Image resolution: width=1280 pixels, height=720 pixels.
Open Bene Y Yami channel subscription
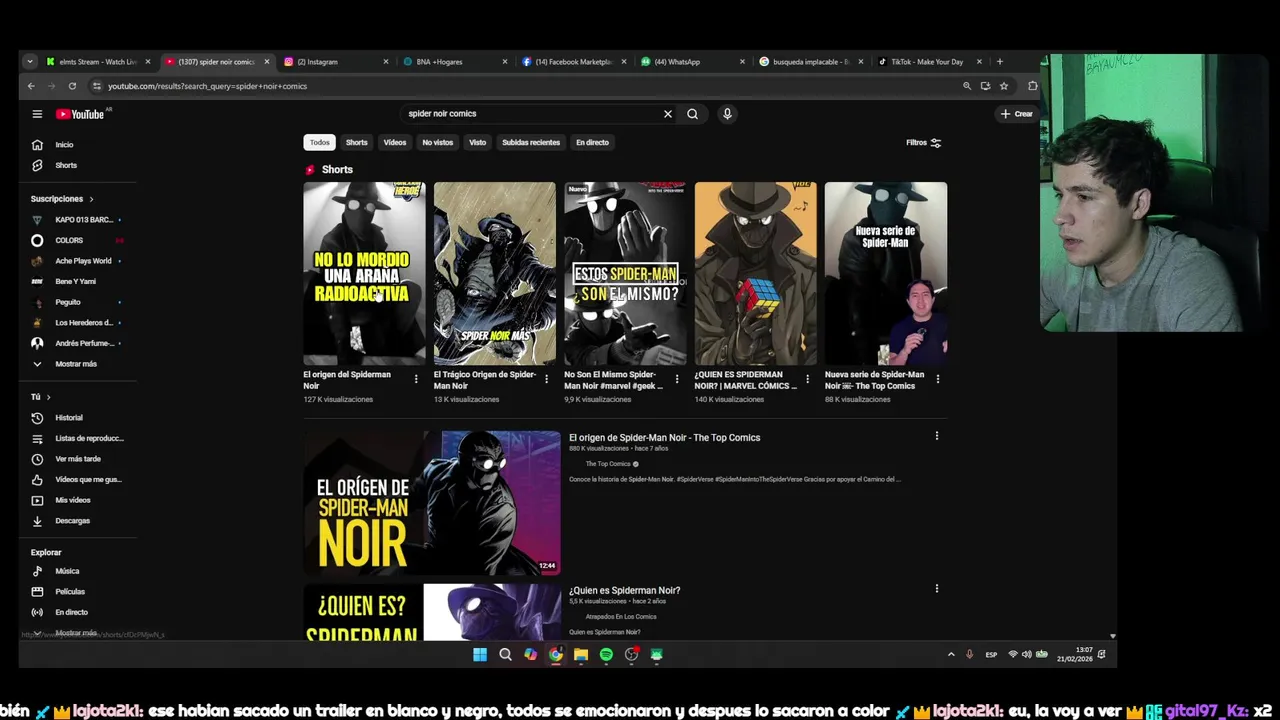click(75, 282)
